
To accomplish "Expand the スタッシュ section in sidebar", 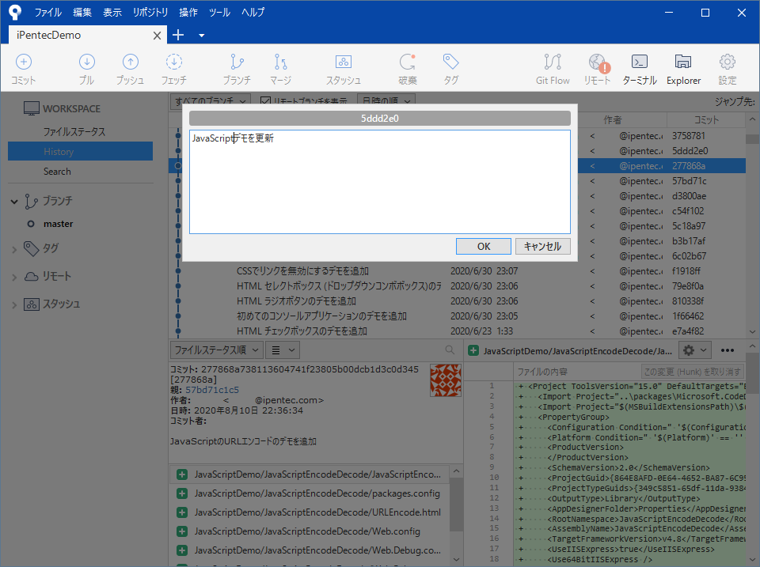I will 14,305.
